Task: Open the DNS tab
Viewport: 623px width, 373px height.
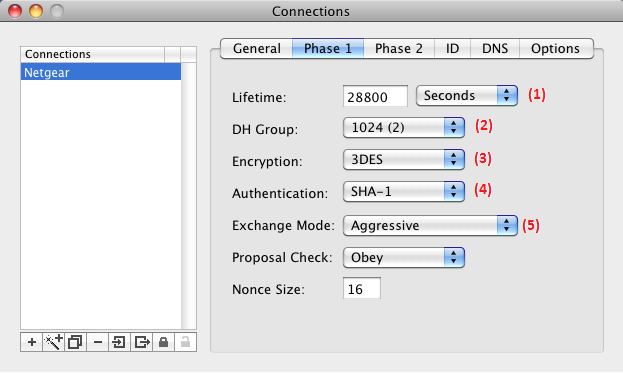Action: pos(495,48)
